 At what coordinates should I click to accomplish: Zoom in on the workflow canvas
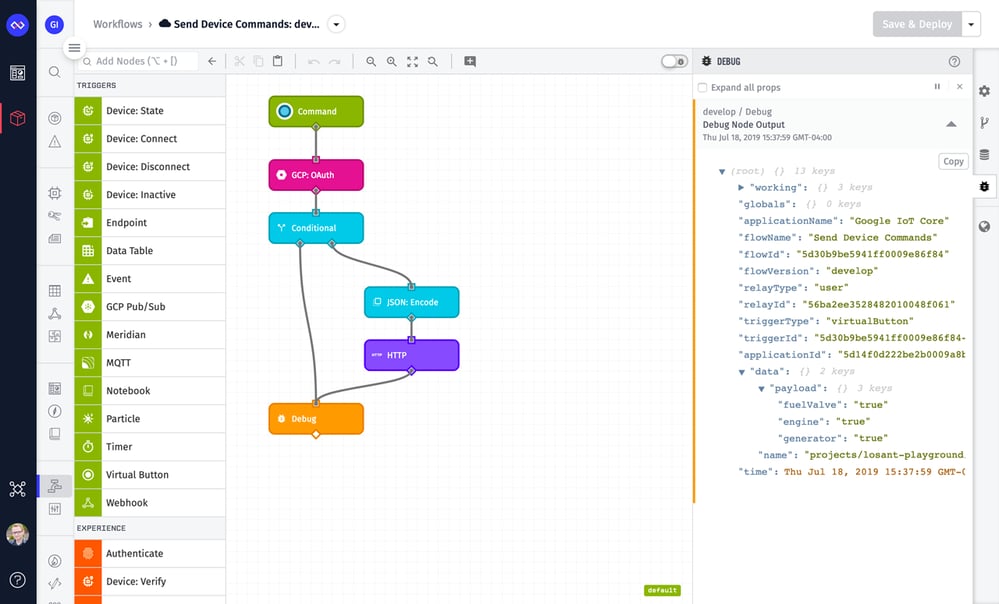[x=391, y=61]
